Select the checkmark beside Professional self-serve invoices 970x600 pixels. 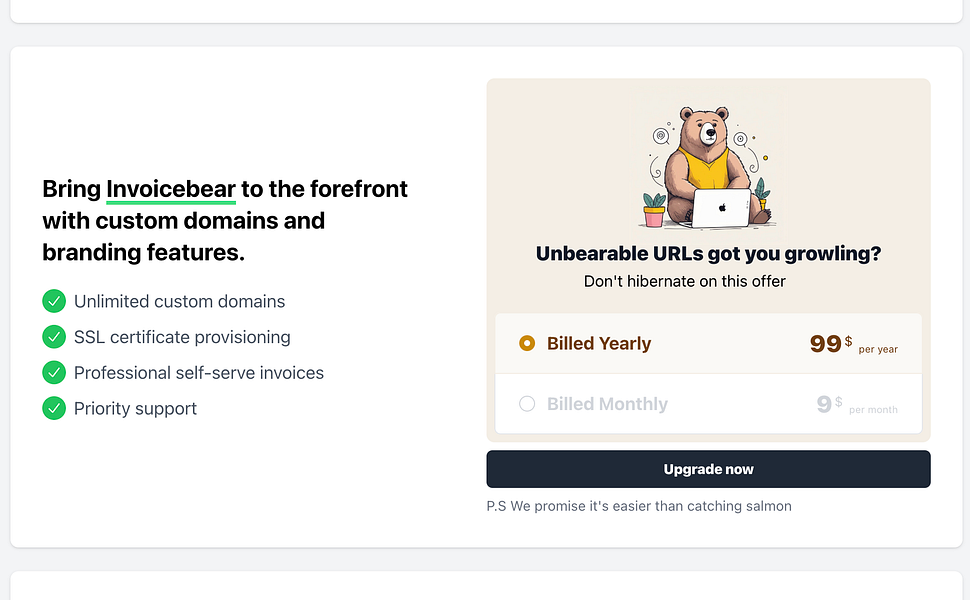[54, 372]
